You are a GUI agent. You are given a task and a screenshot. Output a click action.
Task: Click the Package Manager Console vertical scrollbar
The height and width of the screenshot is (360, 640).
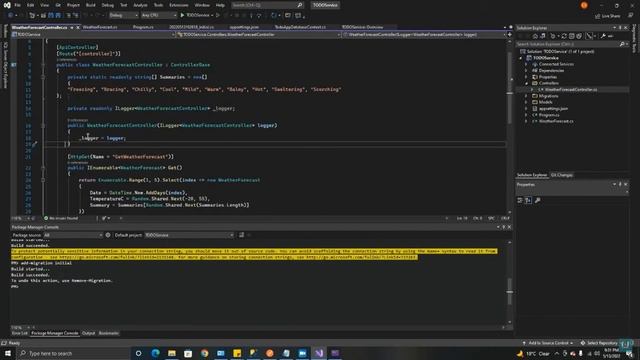point(509,282)
